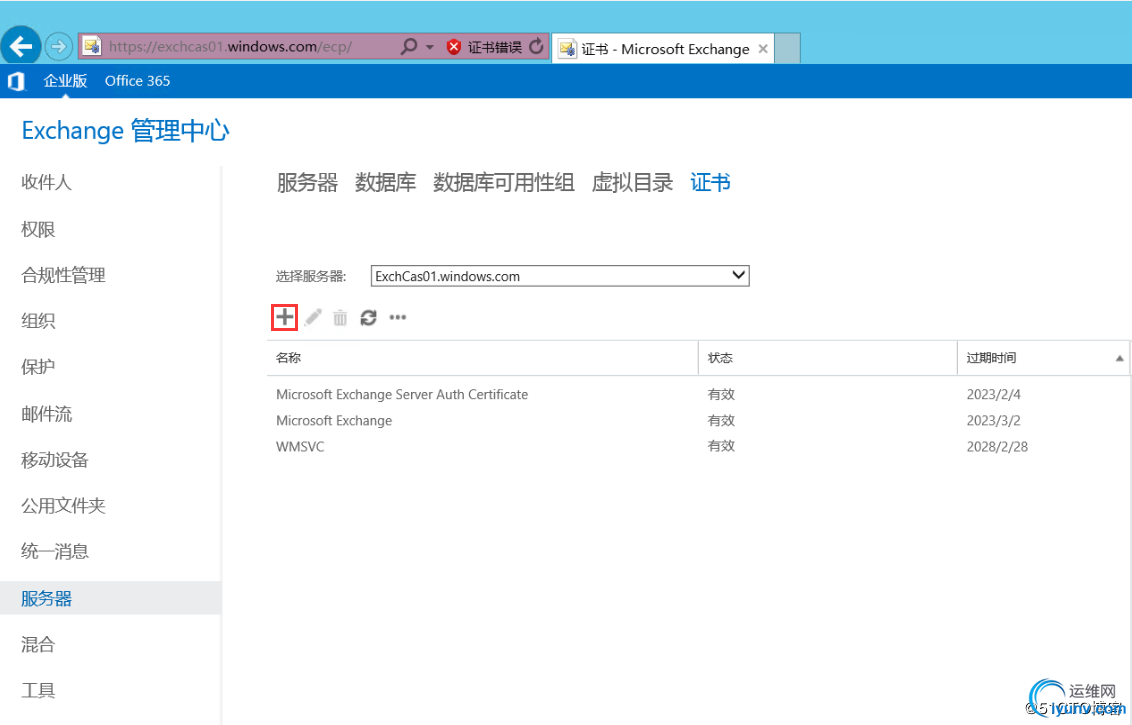Sort by the 名称 column header

pos(482,358)
